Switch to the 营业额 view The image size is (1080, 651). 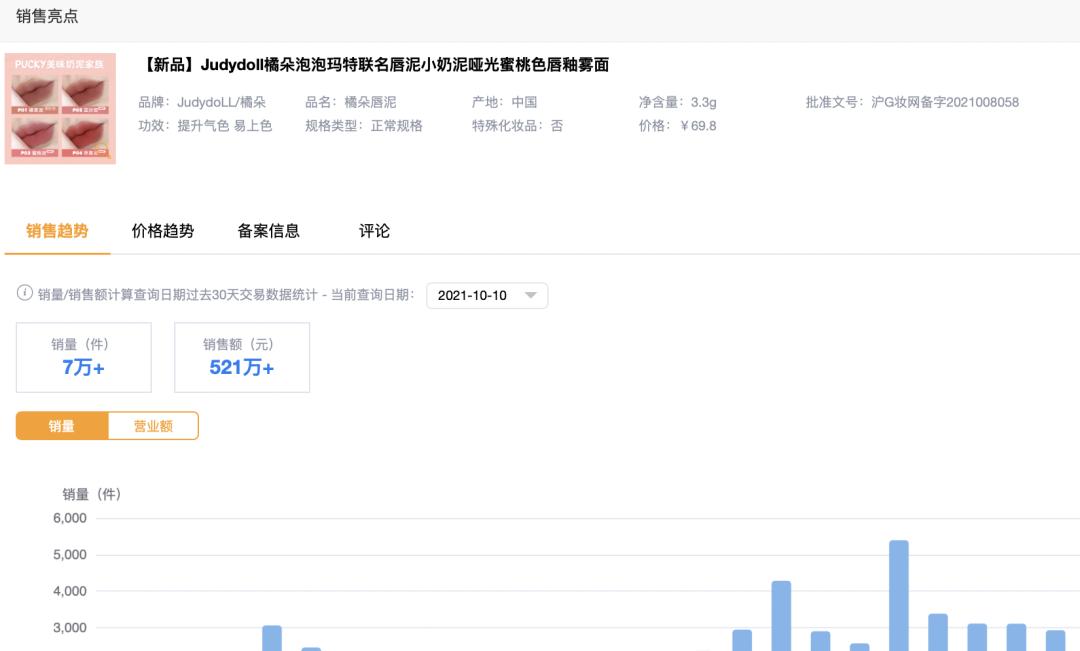[x=153, y=425]
